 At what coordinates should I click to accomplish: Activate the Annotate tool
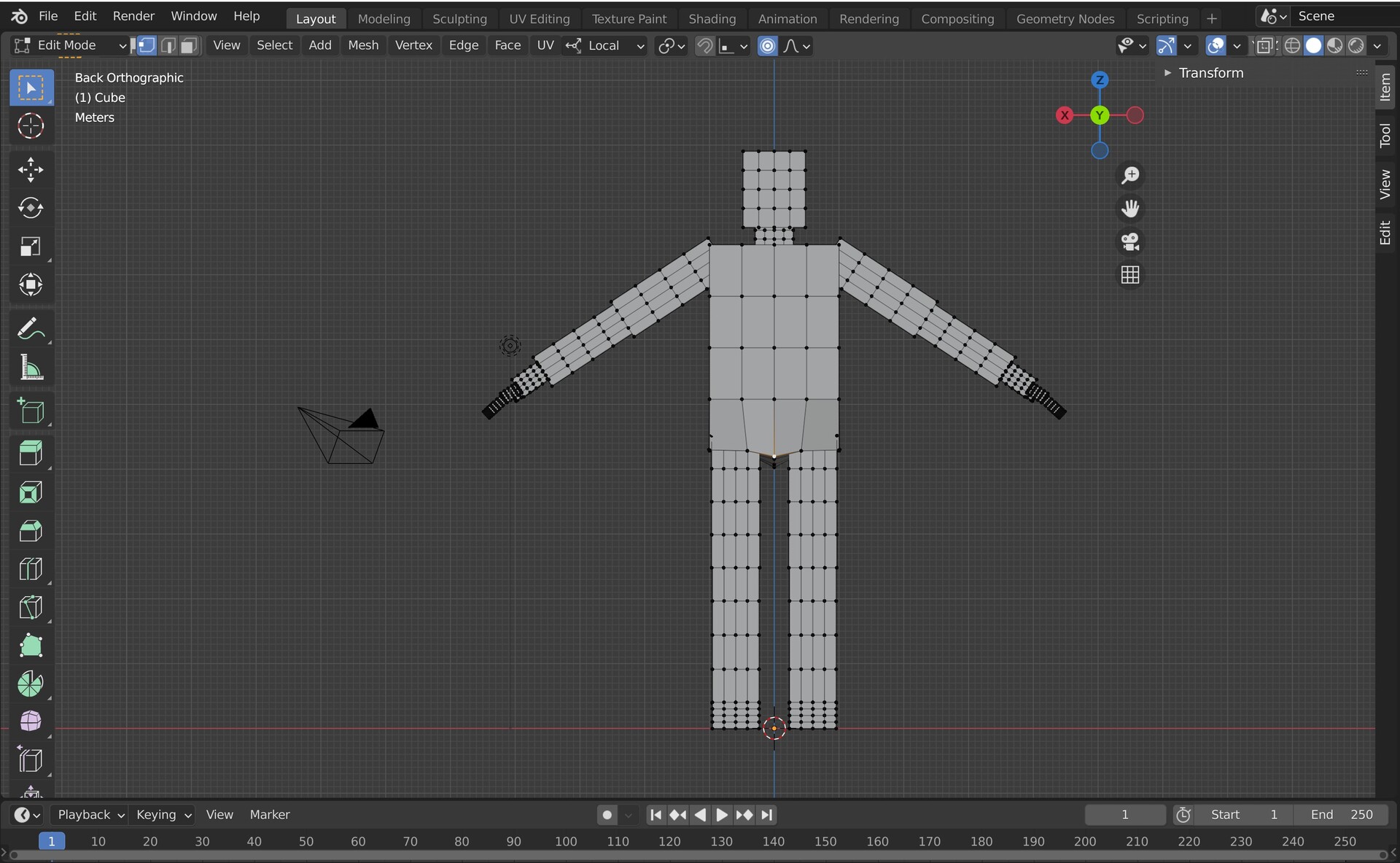point(31,328)
